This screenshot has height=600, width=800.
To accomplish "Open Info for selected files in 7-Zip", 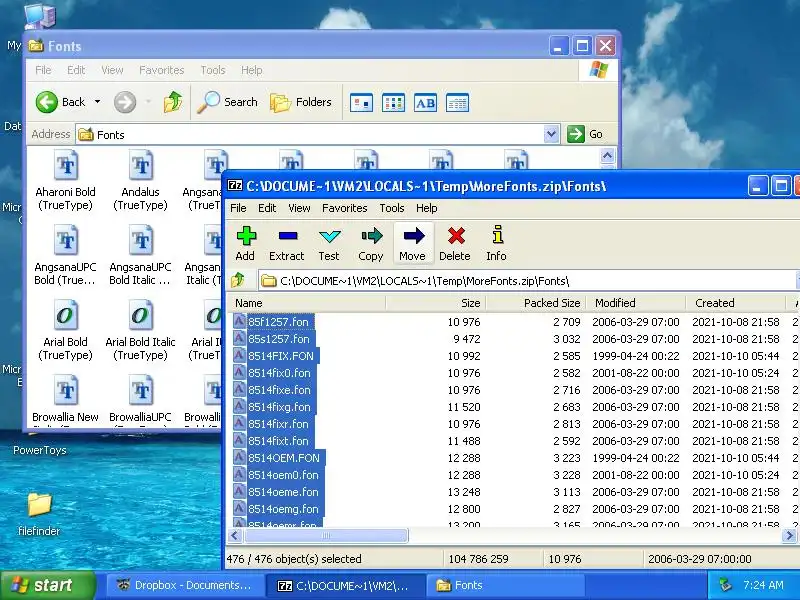I will click(x=497, y=243).
